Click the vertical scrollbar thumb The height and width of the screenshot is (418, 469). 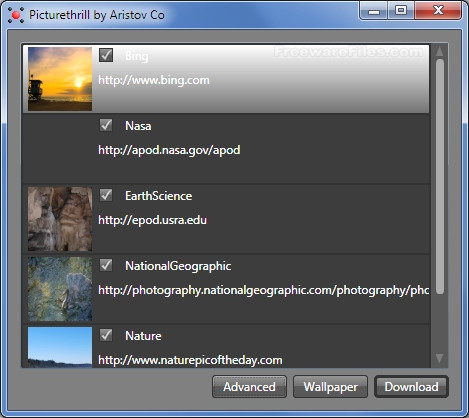point(440,177)
